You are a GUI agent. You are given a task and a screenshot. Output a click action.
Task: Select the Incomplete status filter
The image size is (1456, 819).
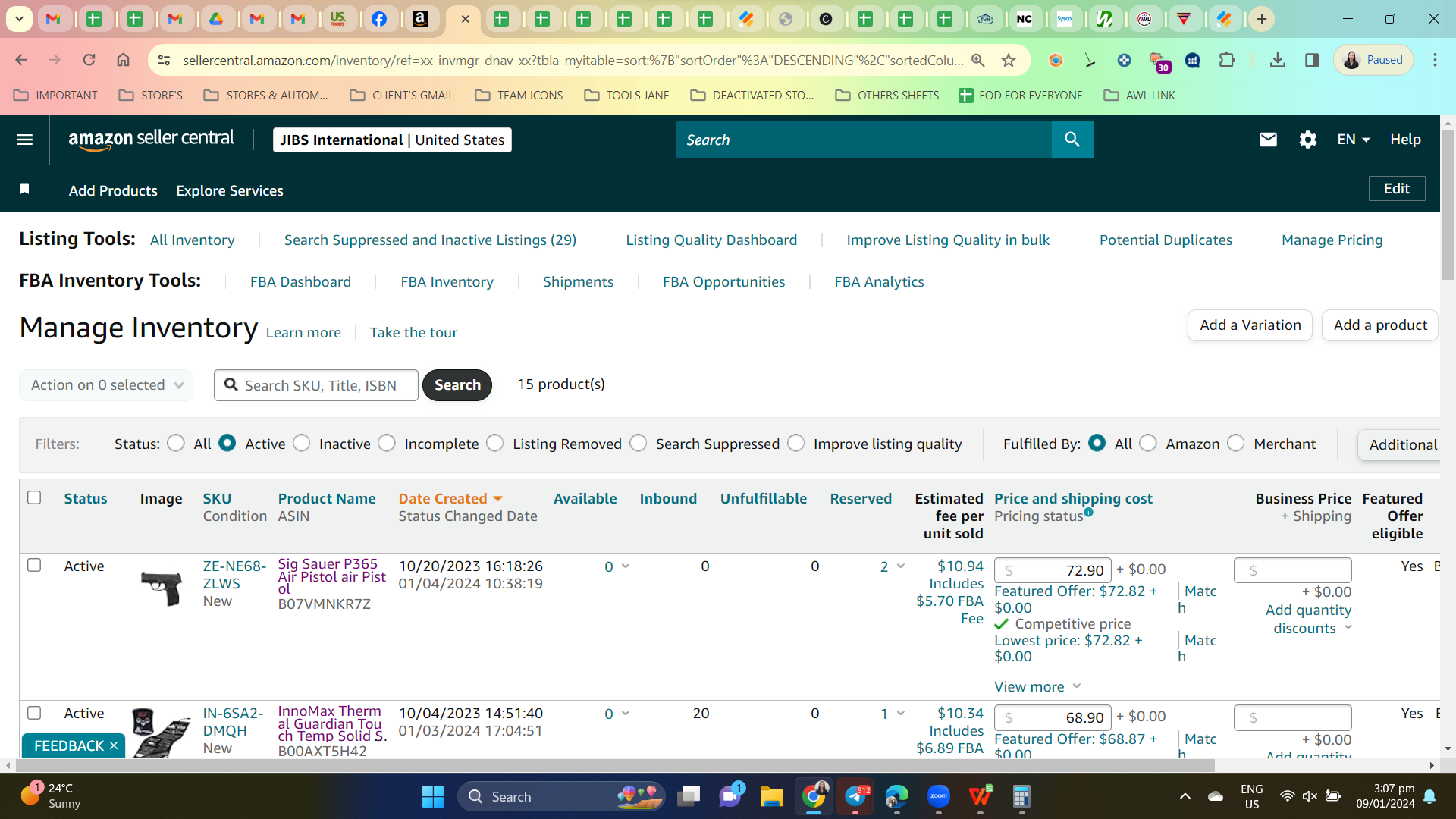387,443
